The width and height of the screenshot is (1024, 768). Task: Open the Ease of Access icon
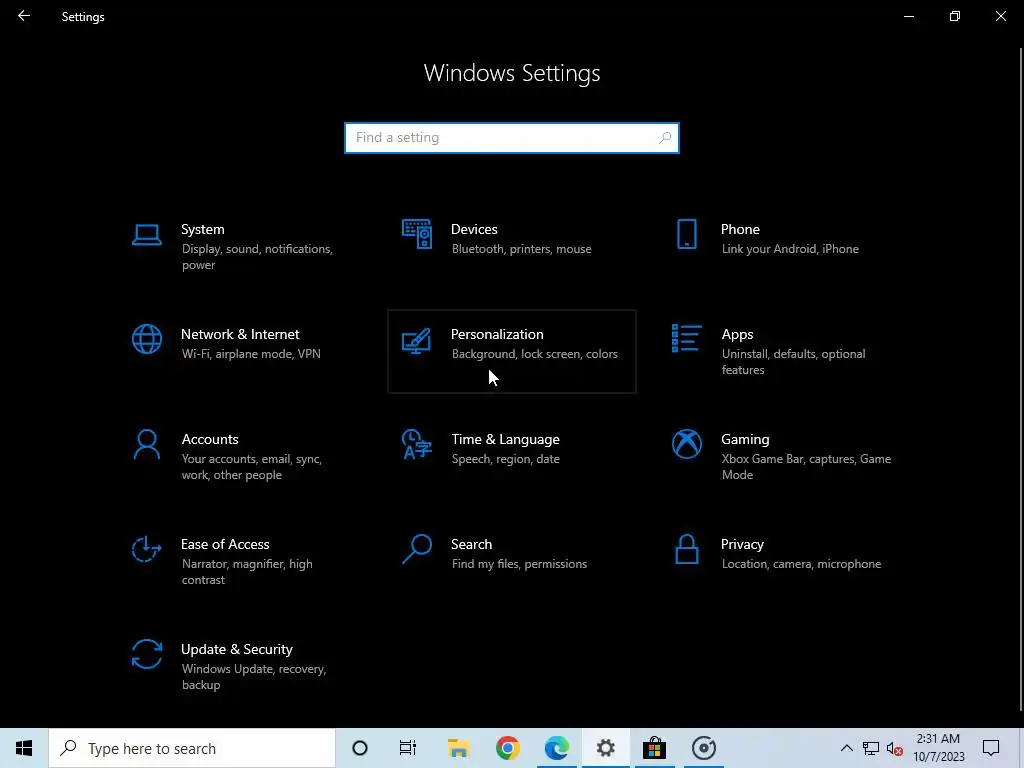pos(146,549)
